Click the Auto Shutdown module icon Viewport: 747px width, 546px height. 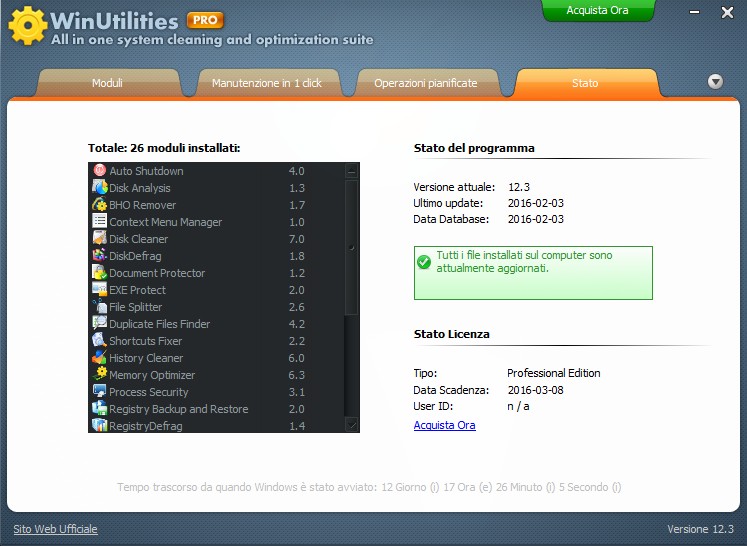click(100, 170)
